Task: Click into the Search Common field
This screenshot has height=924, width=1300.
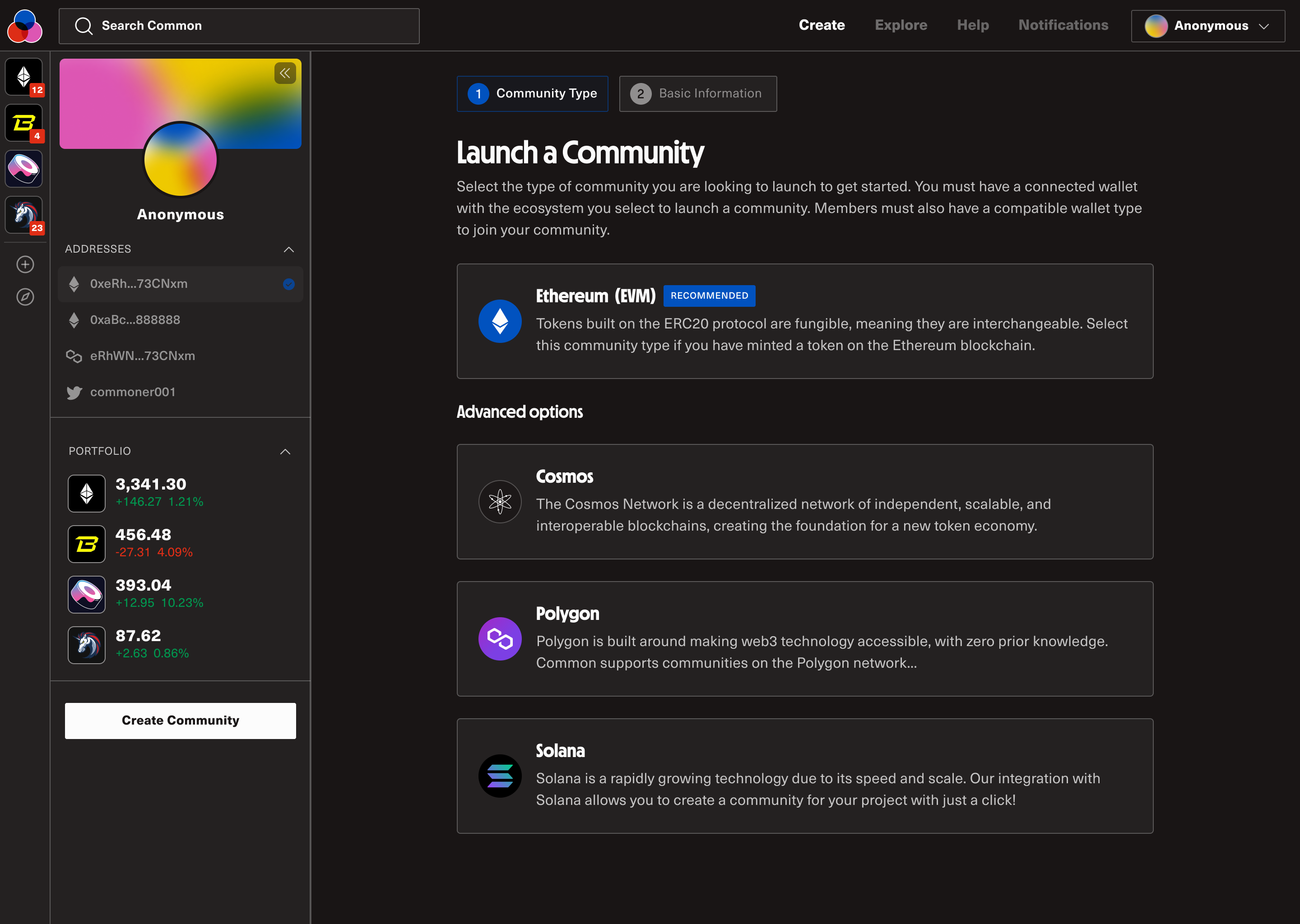Action: 251,26
